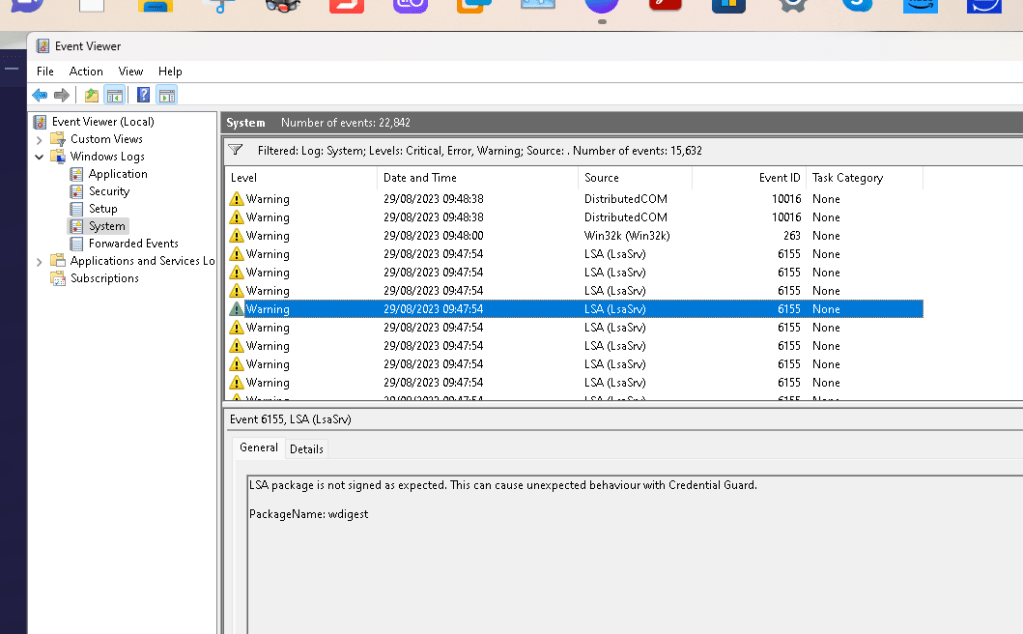Switch to the Details tab
The height and width of the screenshot is (634, 1023).
click(x=306, y=449)
